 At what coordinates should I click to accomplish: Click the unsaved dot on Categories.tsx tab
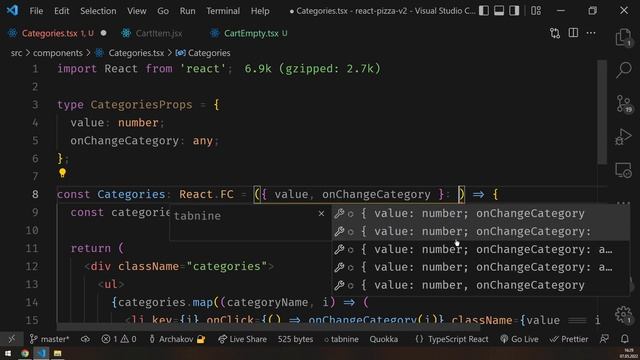click(103, 33)
